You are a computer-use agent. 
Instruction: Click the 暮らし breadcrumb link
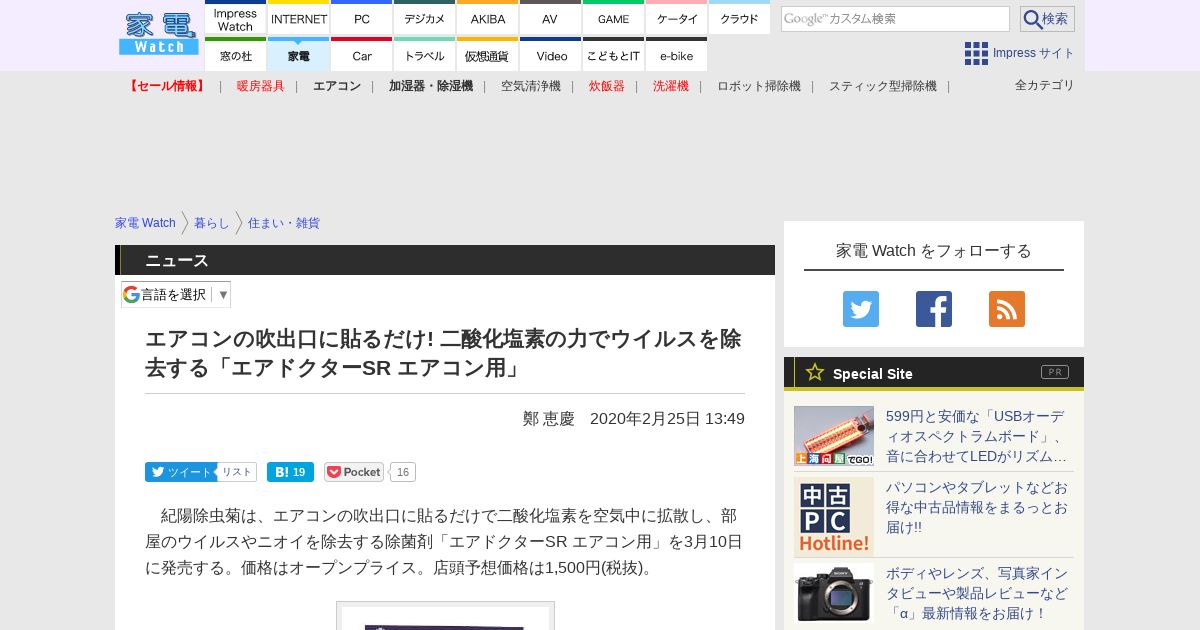(x=212, y=223)
